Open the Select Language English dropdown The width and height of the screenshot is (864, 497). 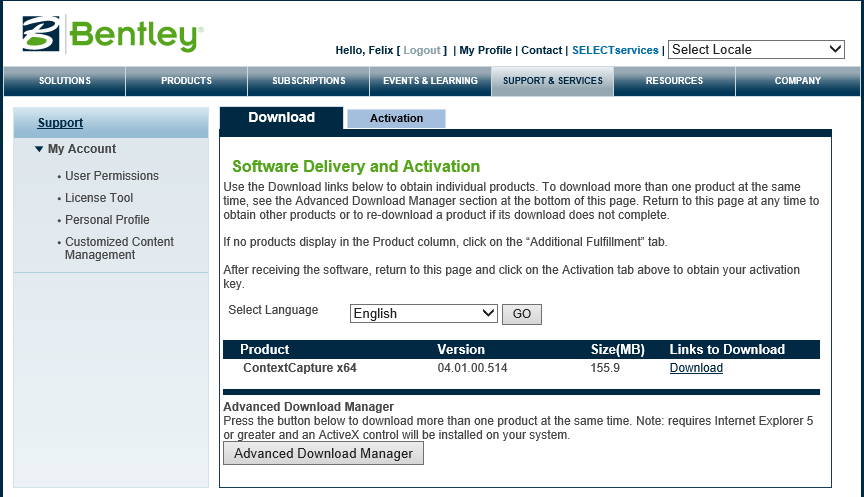(423, 314)
